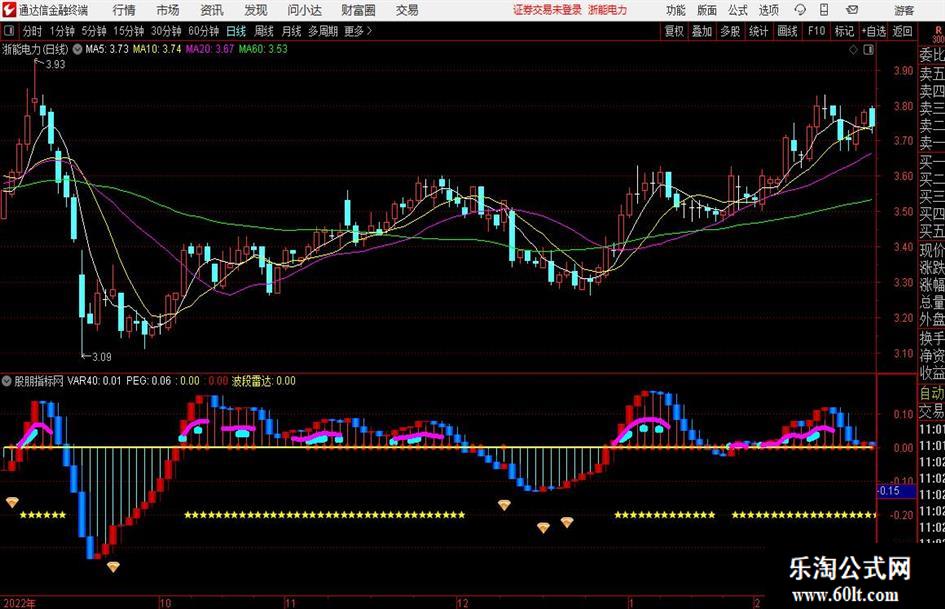The width and height of the screenshot is (945, 609).
Task: Click the MA20: 3.67 indicator value
Action: 210,49
